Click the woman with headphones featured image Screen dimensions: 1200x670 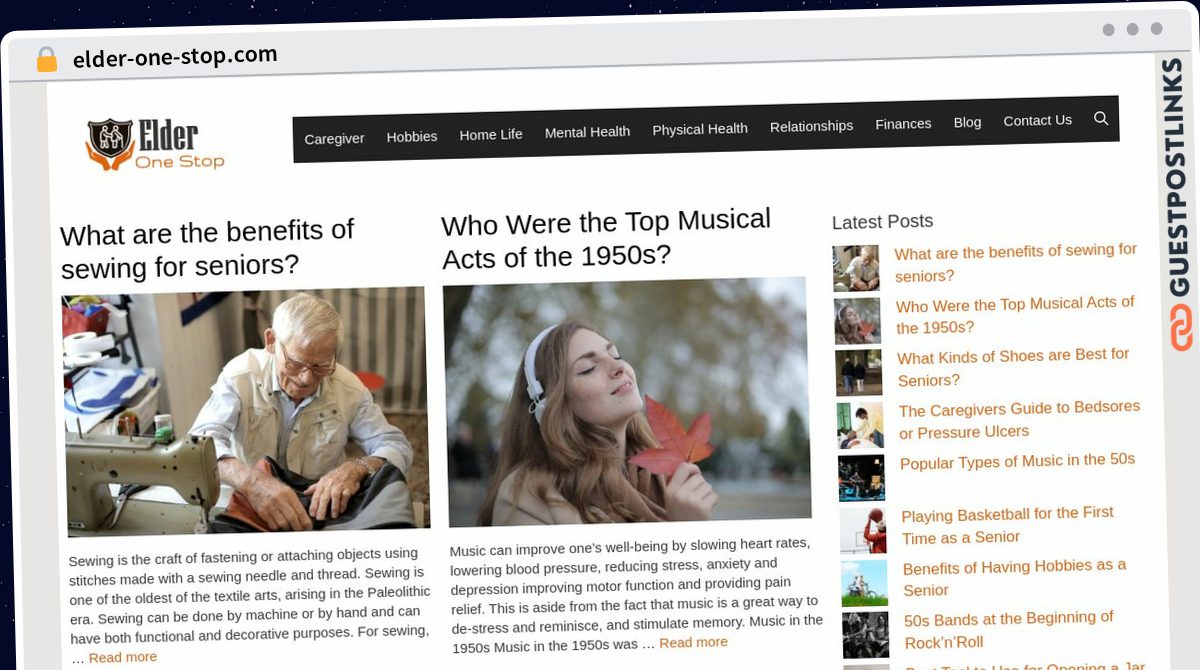click(628, 401)
